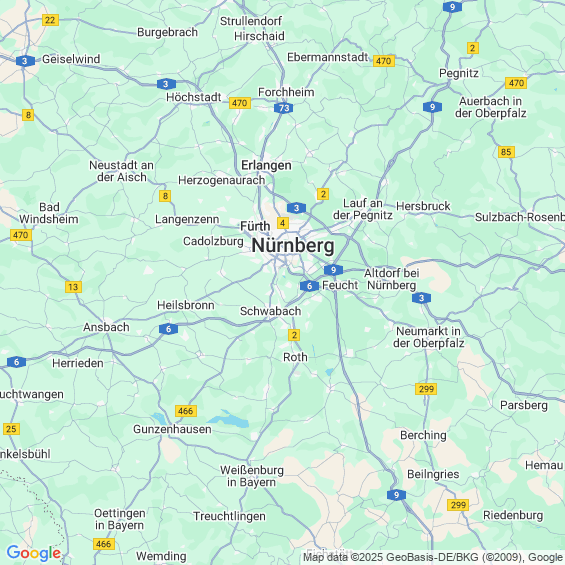Select the Bad Windsheim town label
The width and height of the screenshot is (565, 565).
pyautogui.click(x=49, y=213)
